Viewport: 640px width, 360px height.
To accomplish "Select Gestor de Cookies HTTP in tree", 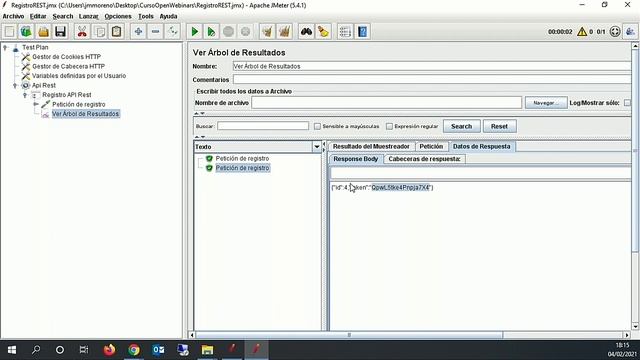I will pos(67,57).
